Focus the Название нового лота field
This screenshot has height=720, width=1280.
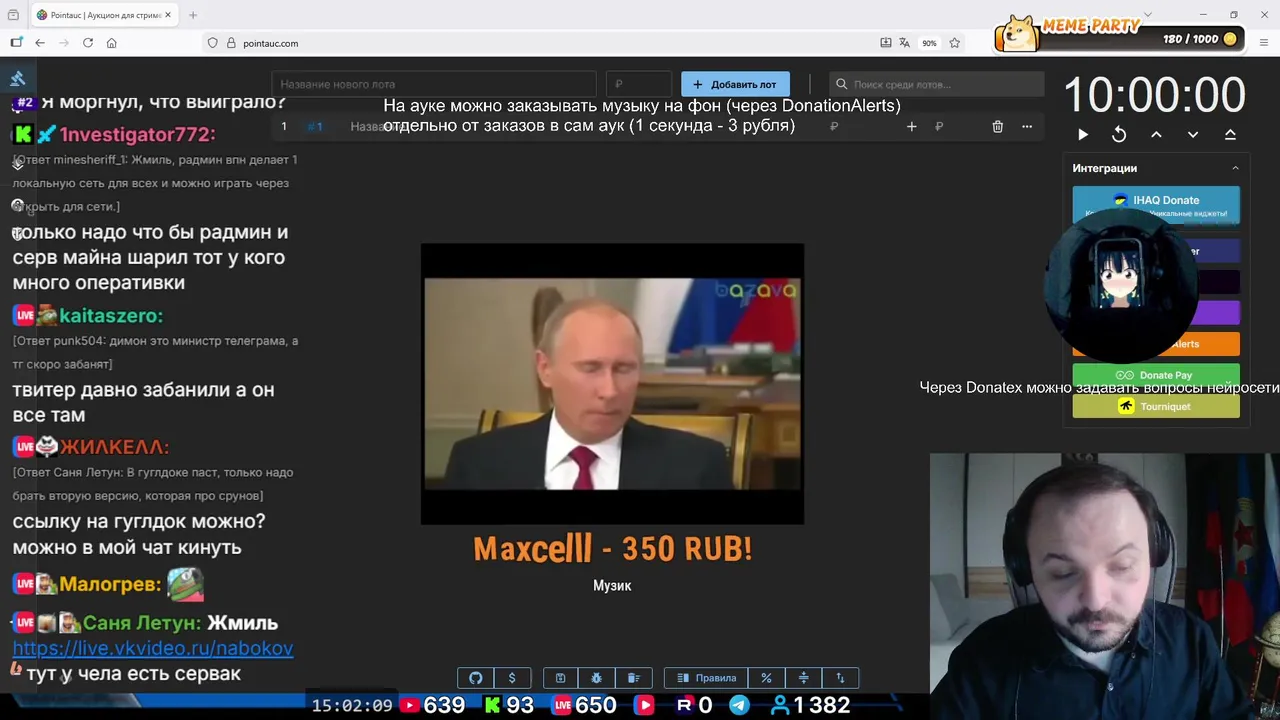tap(434, 84)
